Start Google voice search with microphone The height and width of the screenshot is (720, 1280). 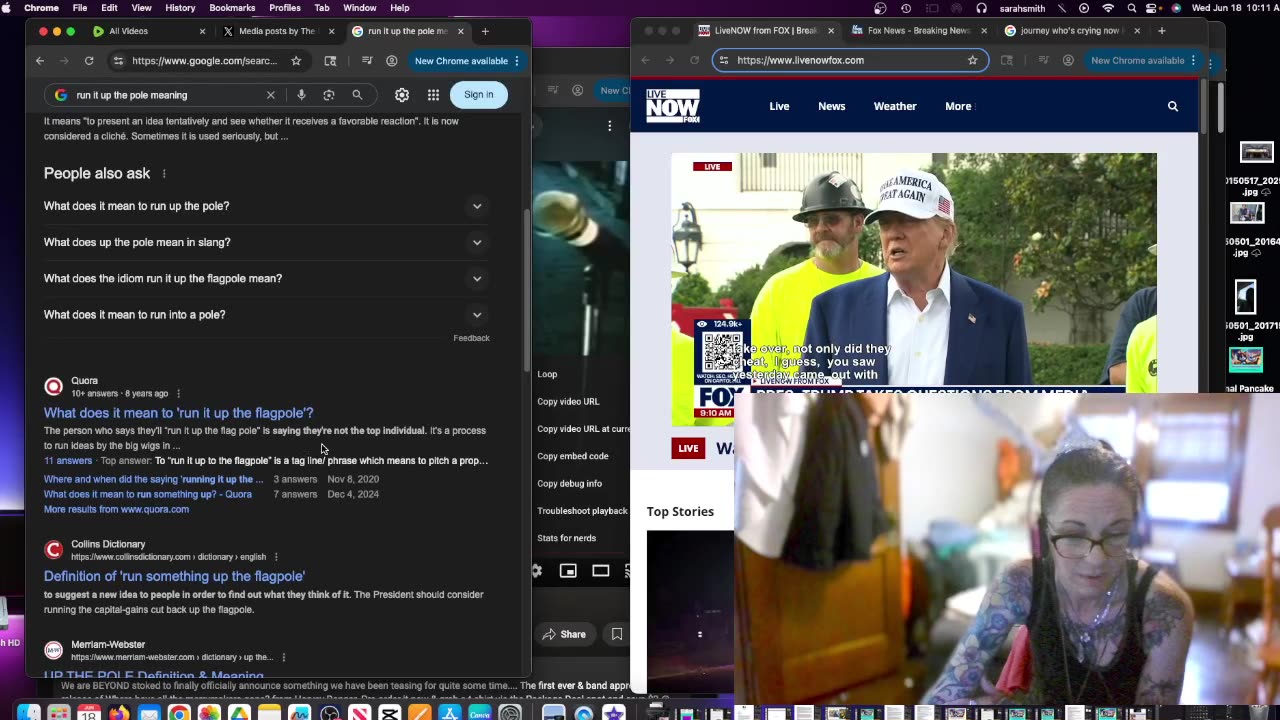(301, 95)
